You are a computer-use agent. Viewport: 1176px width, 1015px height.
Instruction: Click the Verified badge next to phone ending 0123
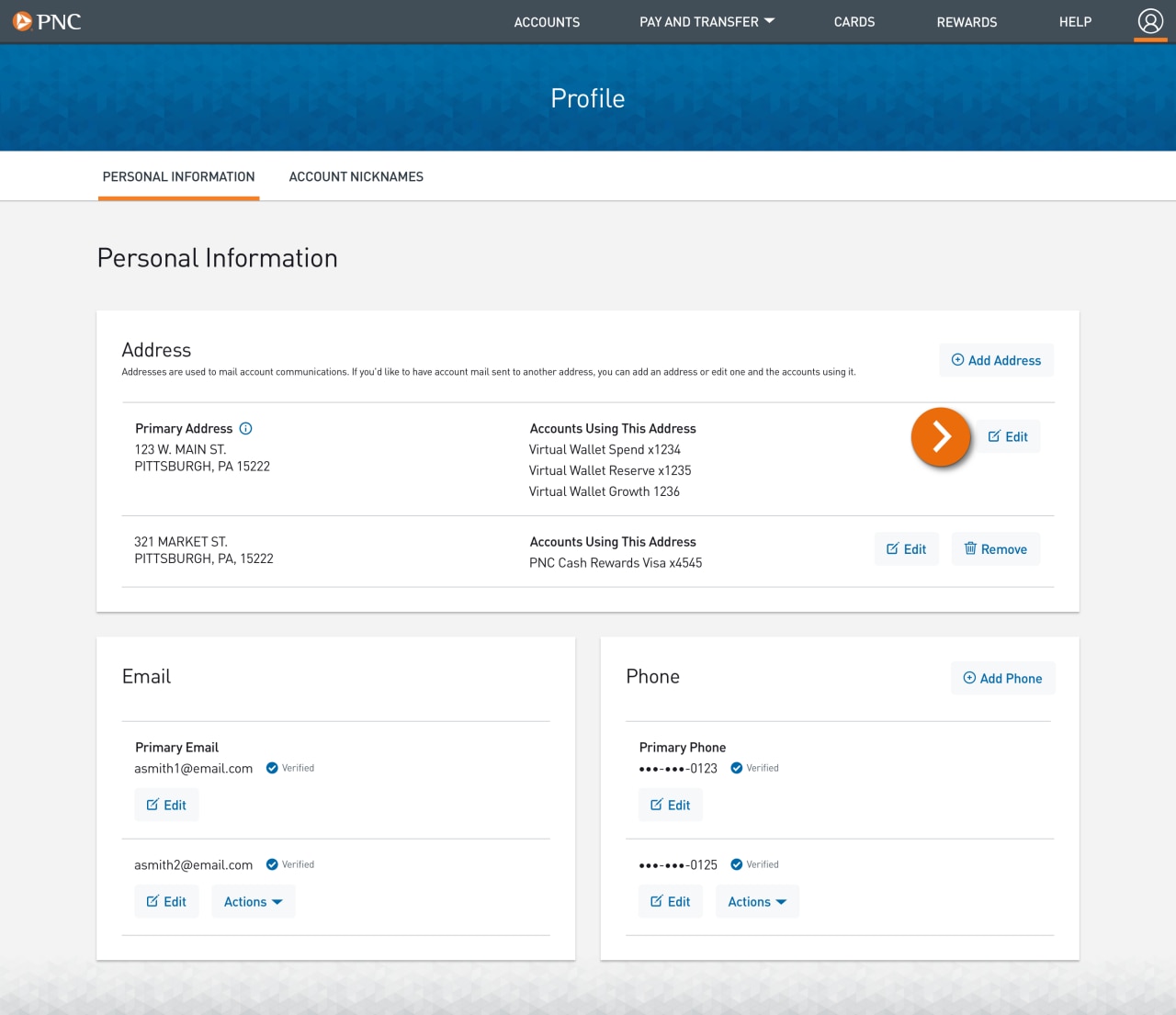click(x=736, y=767)
